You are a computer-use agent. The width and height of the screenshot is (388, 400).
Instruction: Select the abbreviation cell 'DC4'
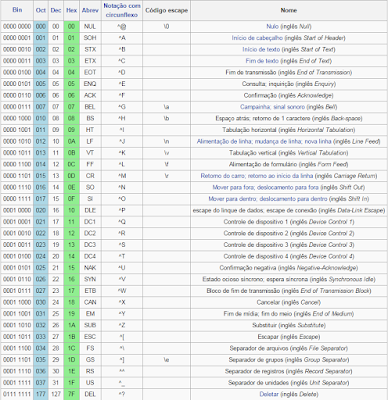click(x=90, y=256)
